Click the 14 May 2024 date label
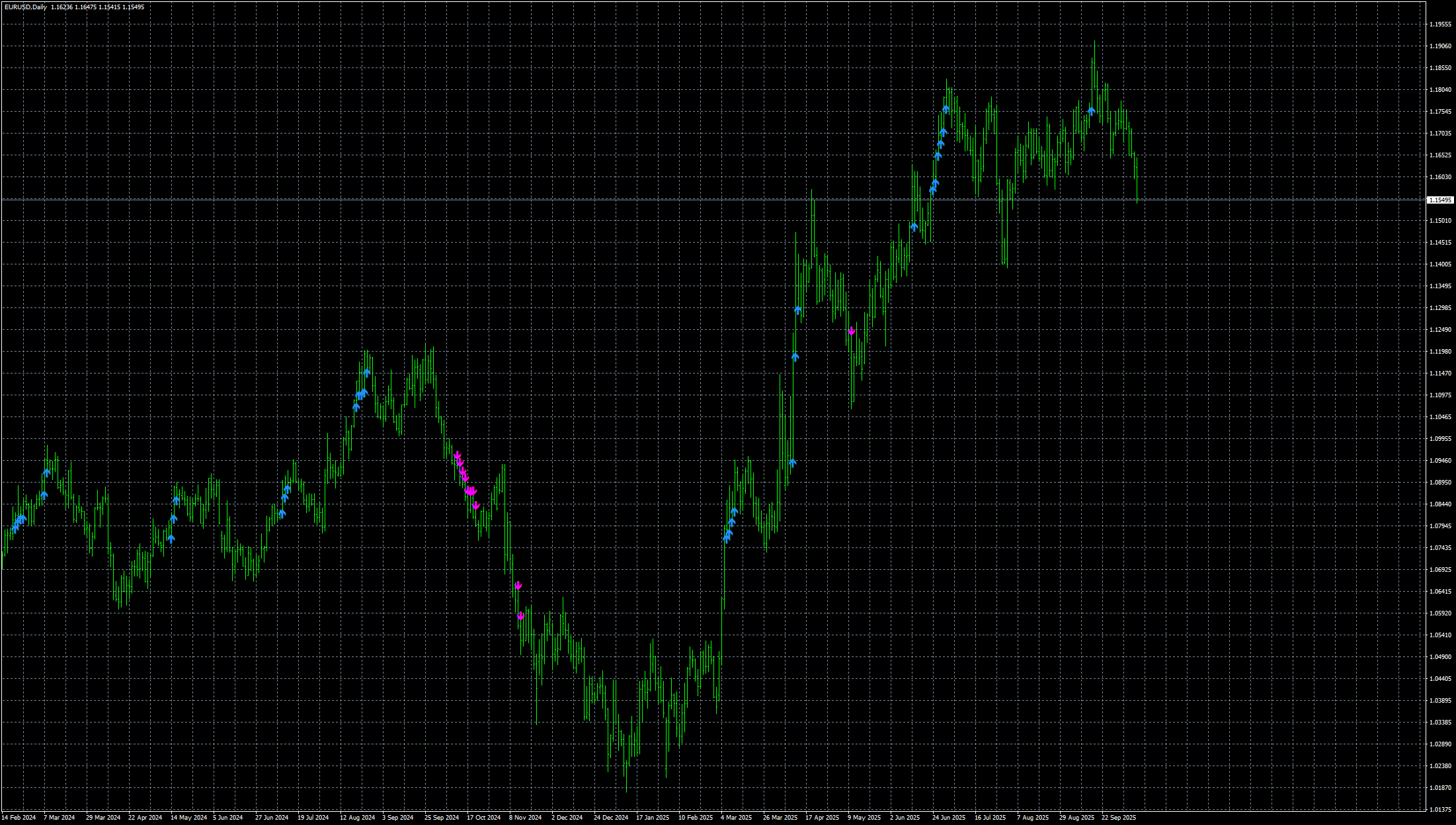Screen dimensions: 1456x825 [188, 818]
